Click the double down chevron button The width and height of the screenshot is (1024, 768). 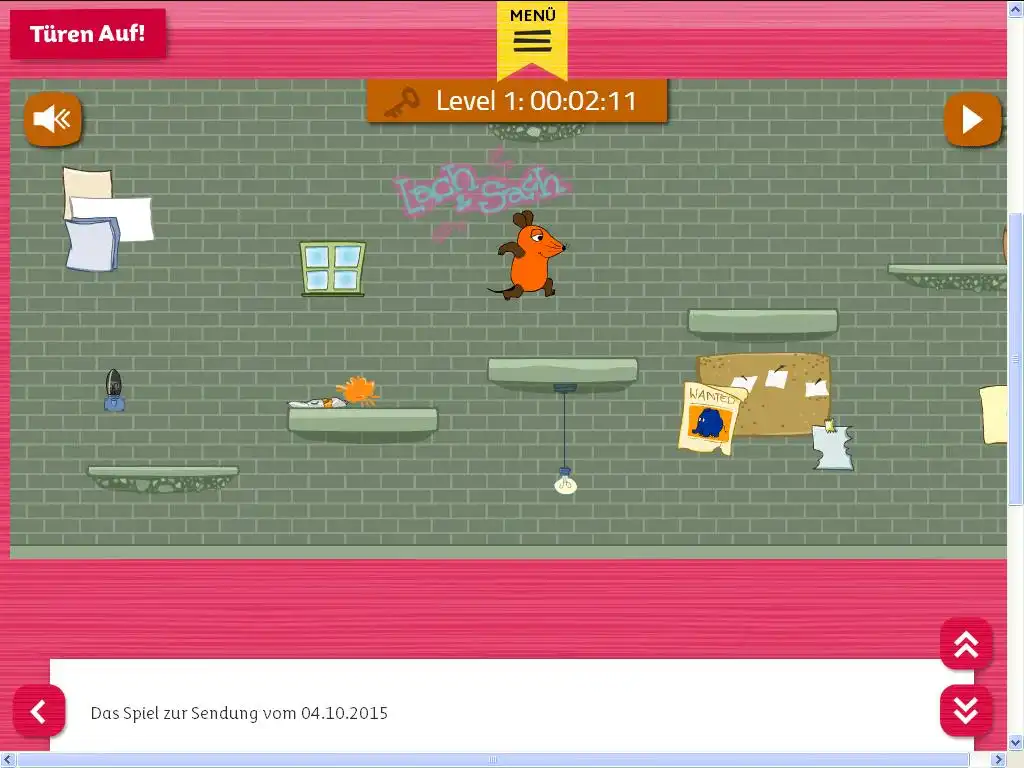point(966,711)
